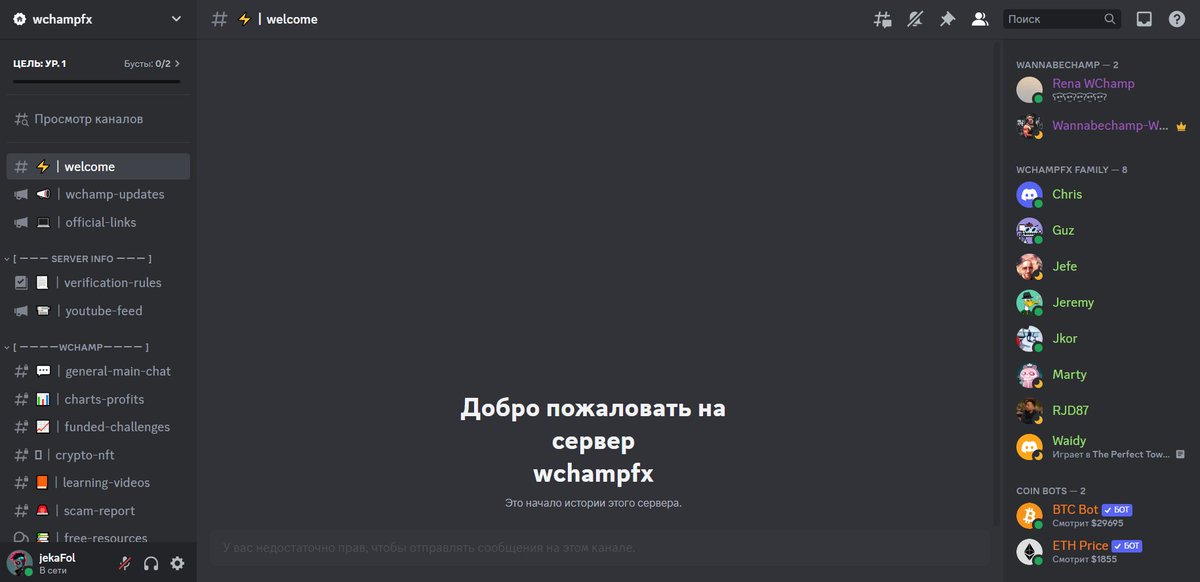Viewport: 1200px width, 582px height.
Task: Click Jeremy's avatar
Action: pos(1029,303)
